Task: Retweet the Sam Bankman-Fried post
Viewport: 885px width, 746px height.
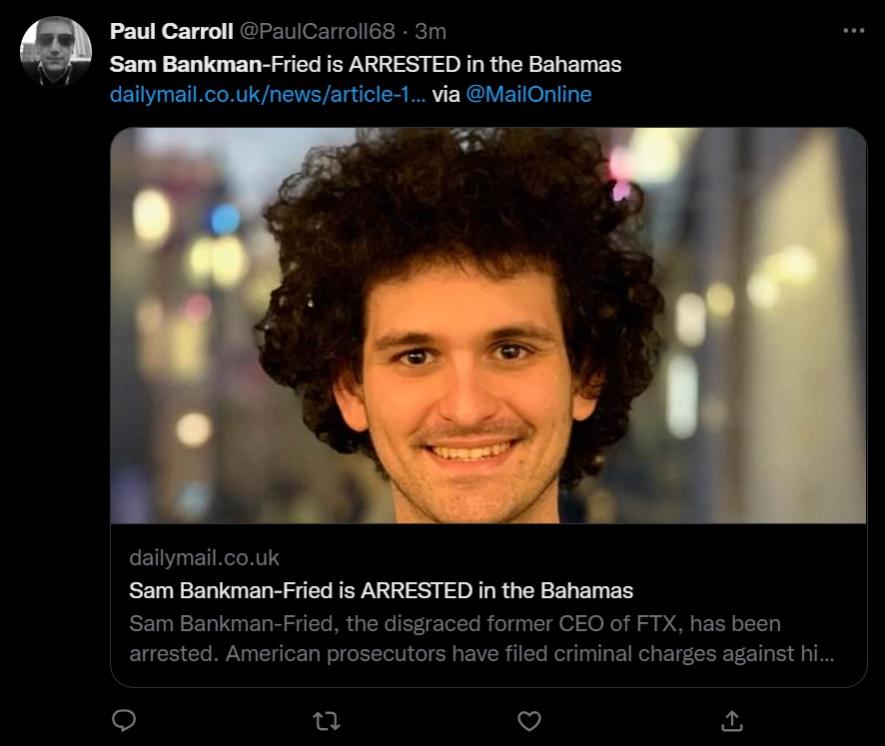Action: coord(326,721)
